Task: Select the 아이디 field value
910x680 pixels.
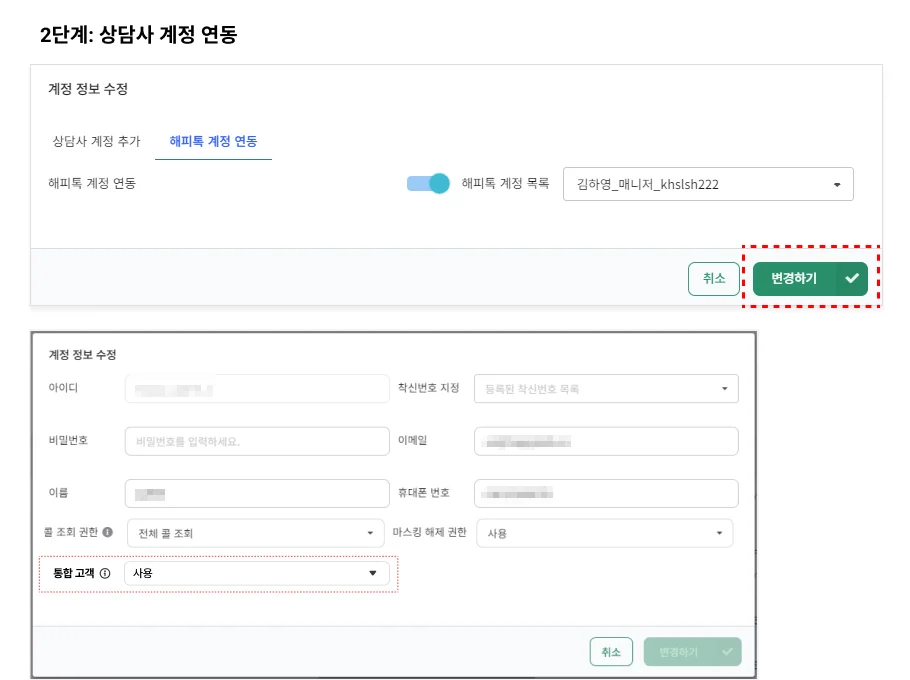Action: point(255,388)
